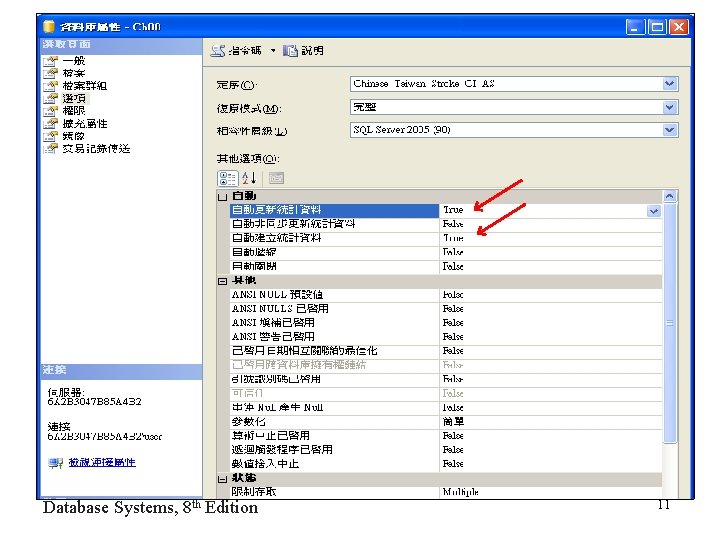Click the Multiple value of 限制存取
The height and width of the screenshot is (540, 720).
pos(461,492)
